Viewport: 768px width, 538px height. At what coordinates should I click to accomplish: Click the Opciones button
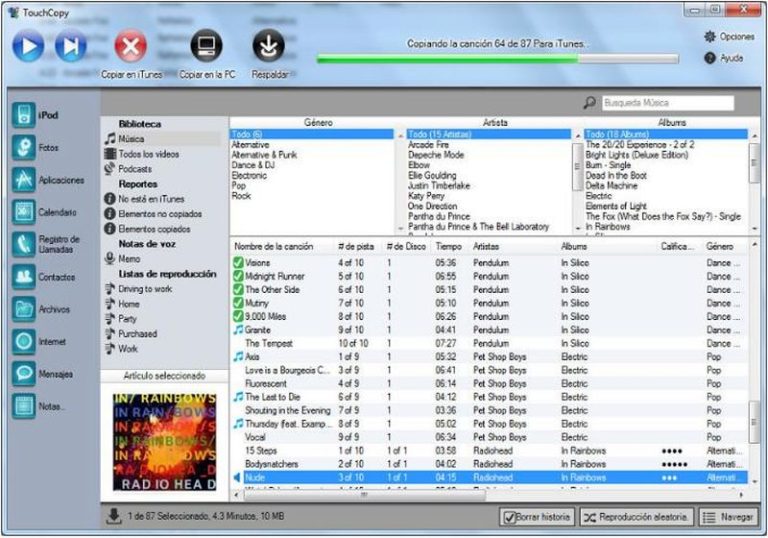(x=729, y=36)
